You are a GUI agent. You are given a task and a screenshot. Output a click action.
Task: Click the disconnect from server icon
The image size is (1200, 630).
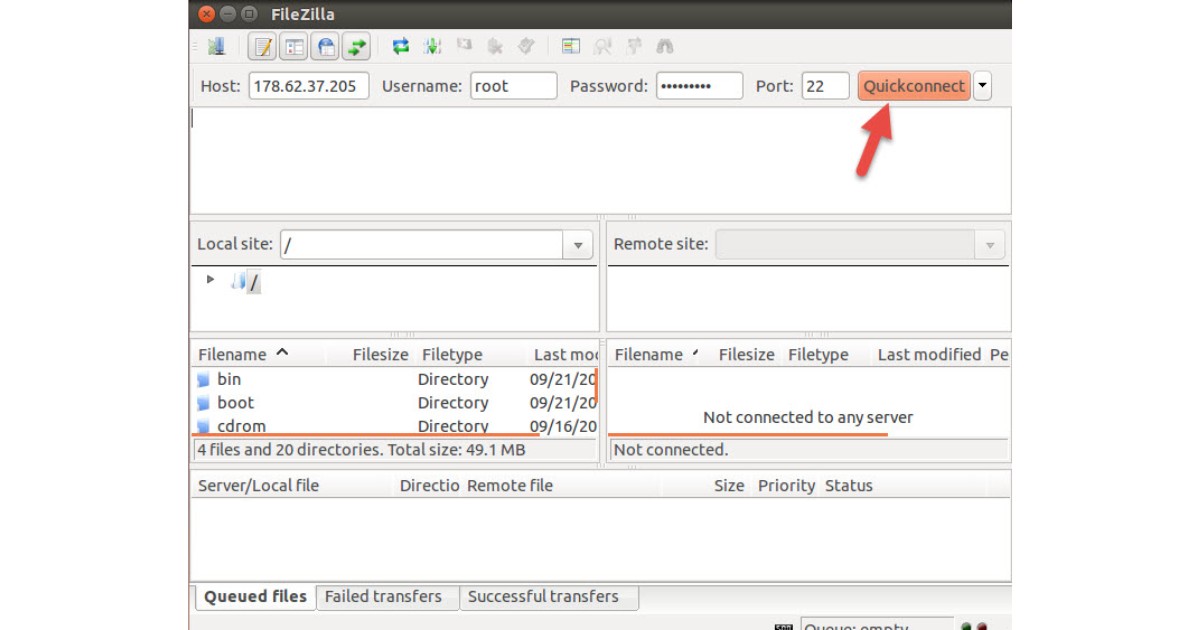pyautogui.click(x=495, y=46)
